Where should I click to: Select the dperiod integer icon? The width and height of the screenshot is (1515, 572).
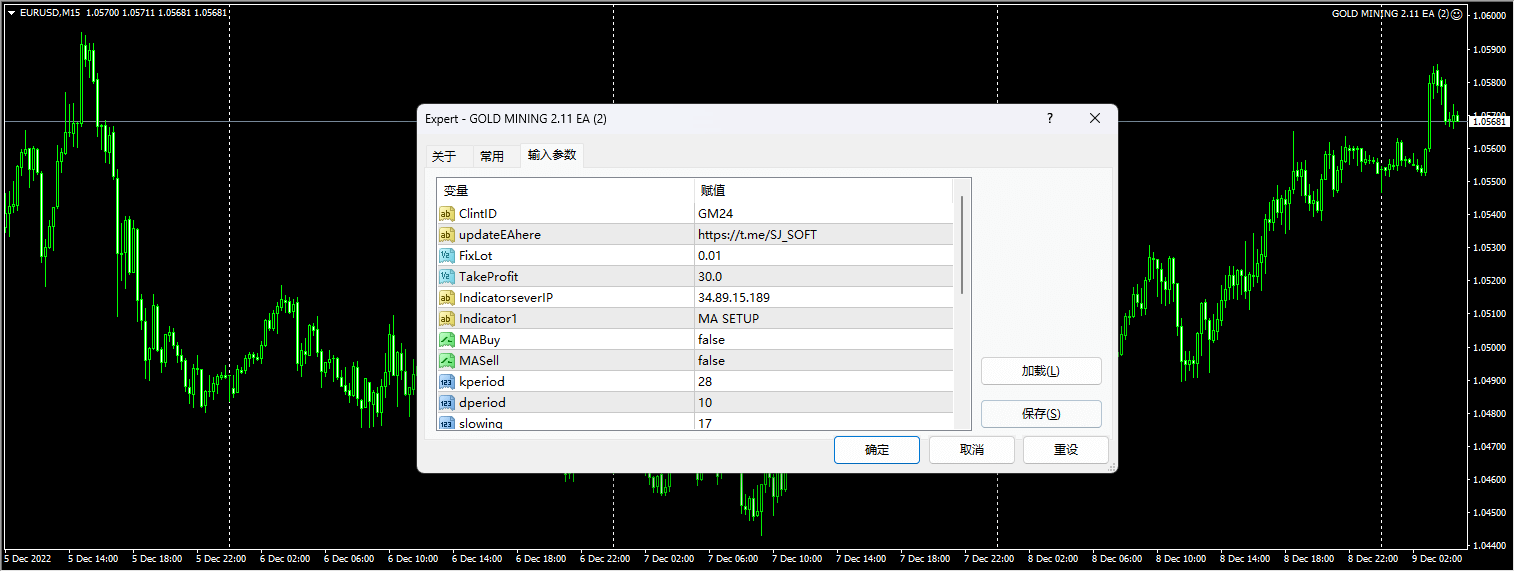click(447, 402)
